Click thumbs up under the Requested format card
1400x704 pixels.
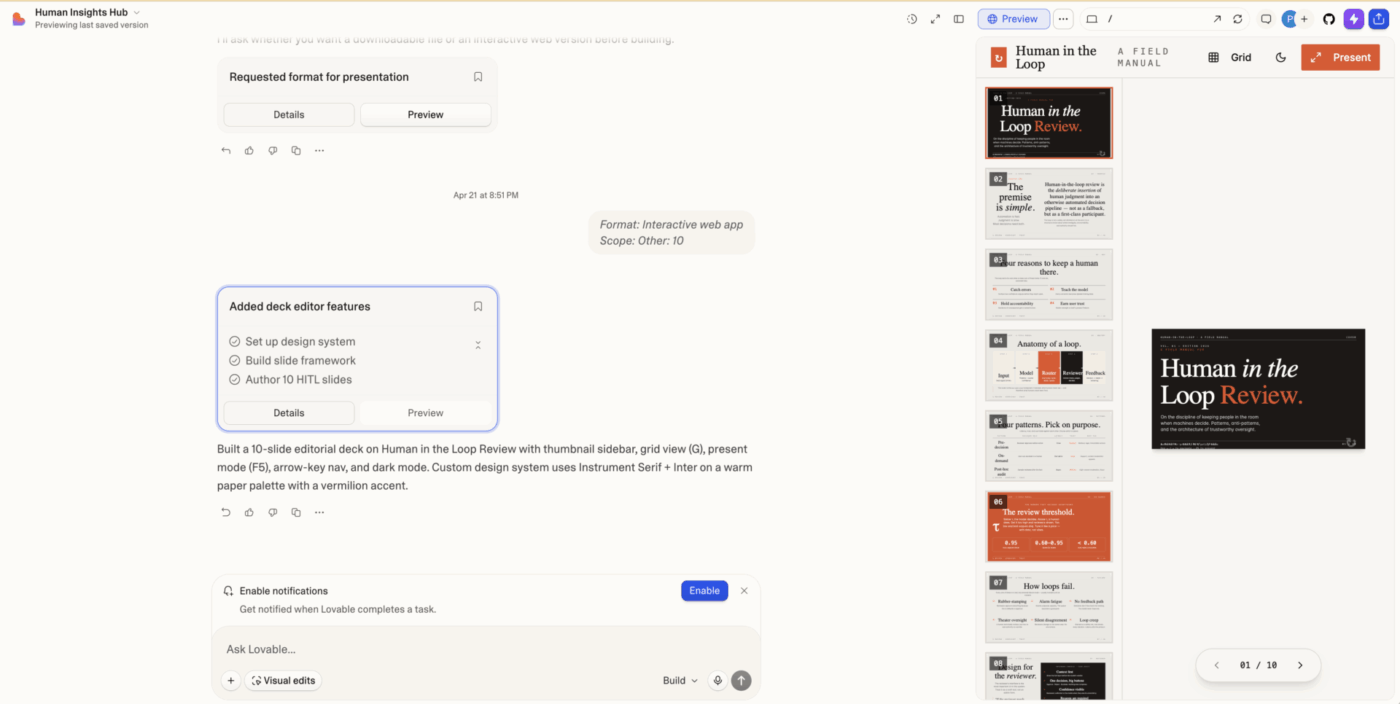tap(249, 151)
